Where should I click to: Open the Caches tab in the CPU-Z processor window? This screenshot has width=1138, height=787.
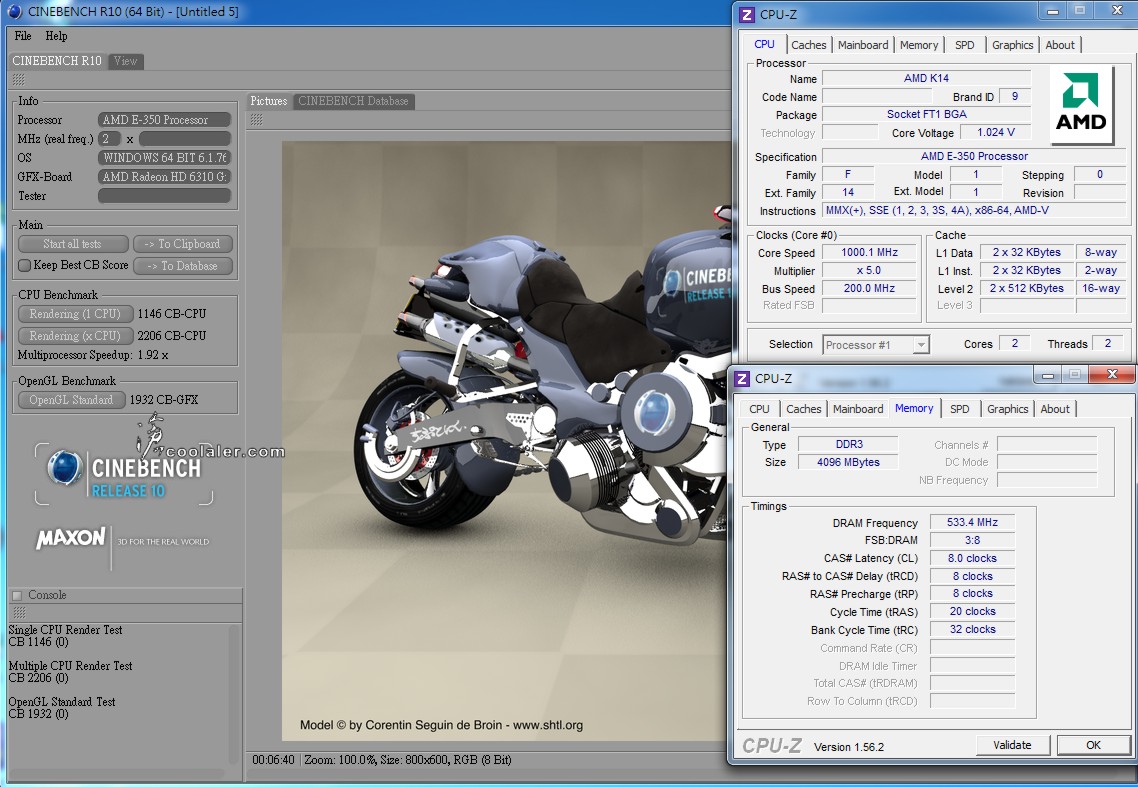809,45
